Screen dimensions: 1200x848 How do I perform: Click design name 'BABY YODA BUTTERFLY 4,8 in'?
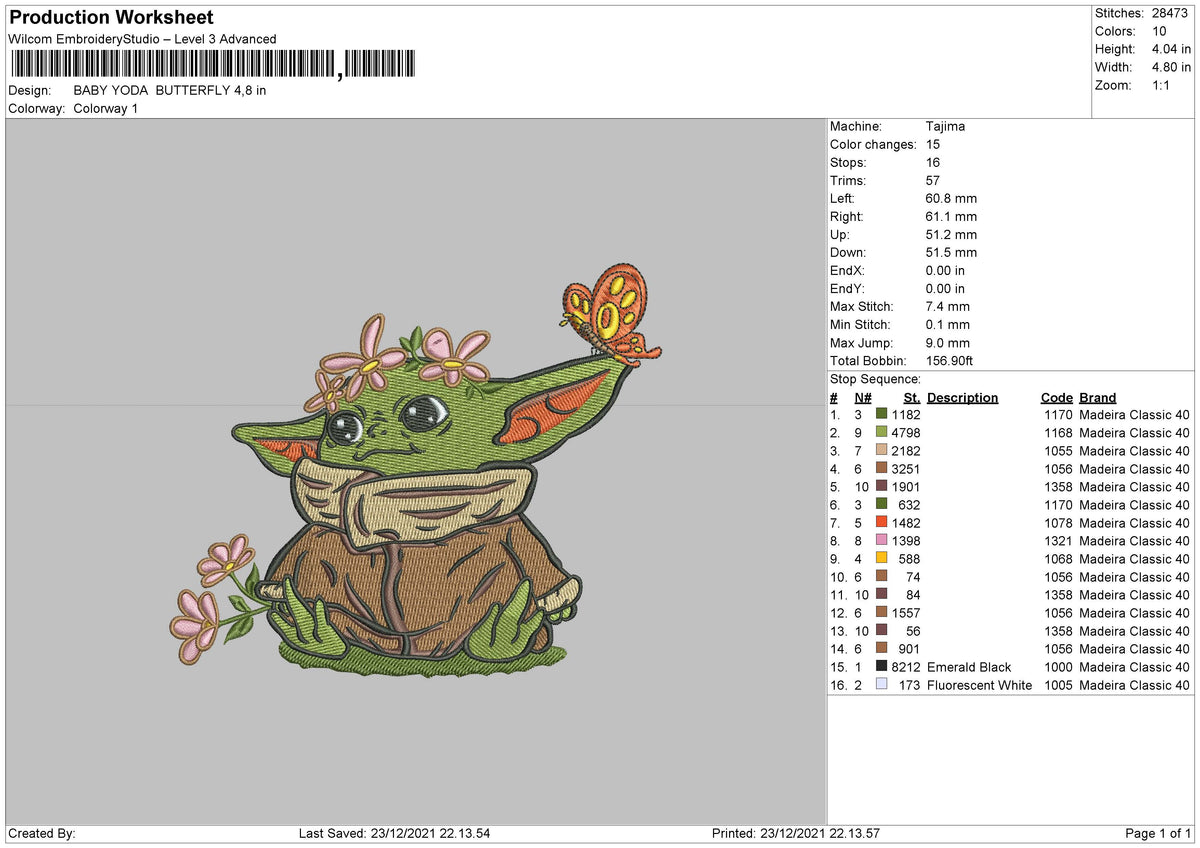click(170, 90)
